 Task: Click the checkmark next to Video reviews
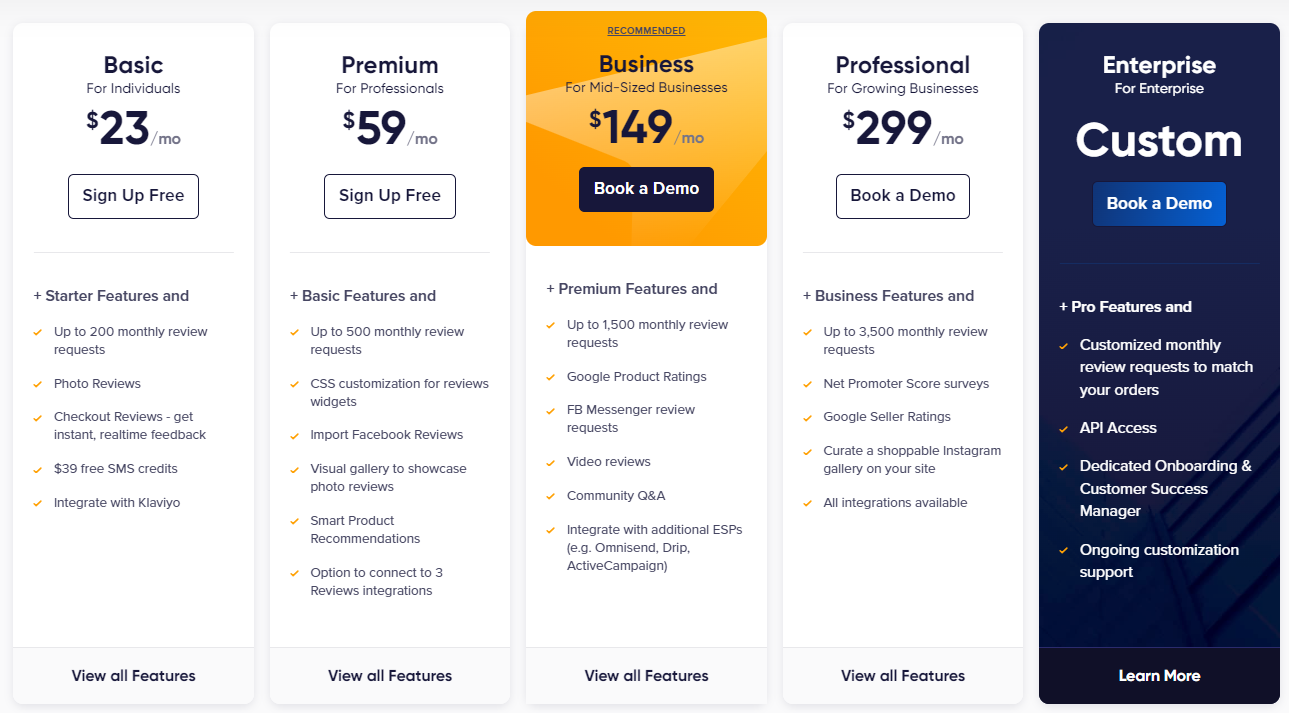point(551,462)
